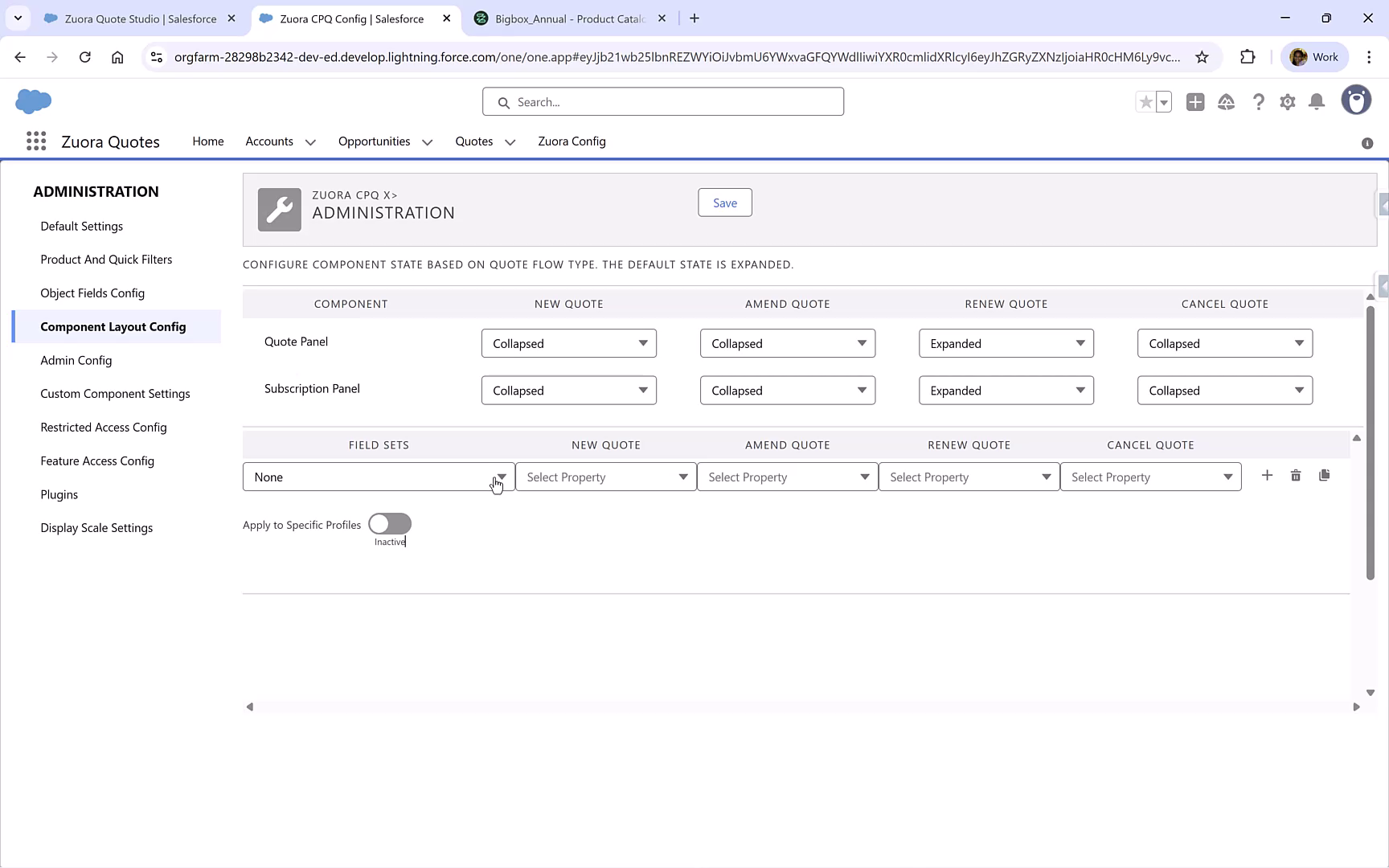Viewport: 1389px width, 868px height.
Task: Click the Setup gear icon
Action: (x=1287, y=102)
